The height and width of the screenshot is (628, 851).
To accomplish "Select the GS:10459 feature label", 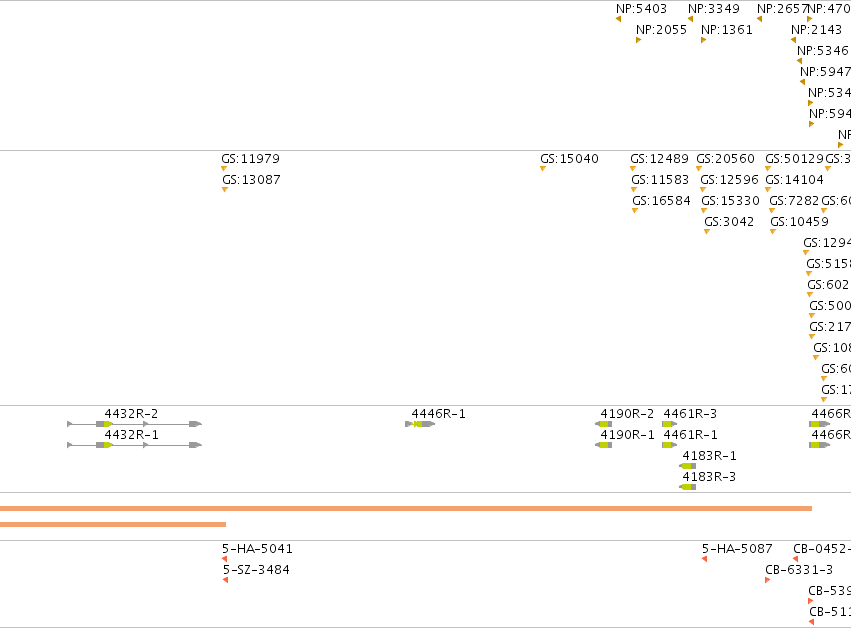I will [x=799, y=222].
